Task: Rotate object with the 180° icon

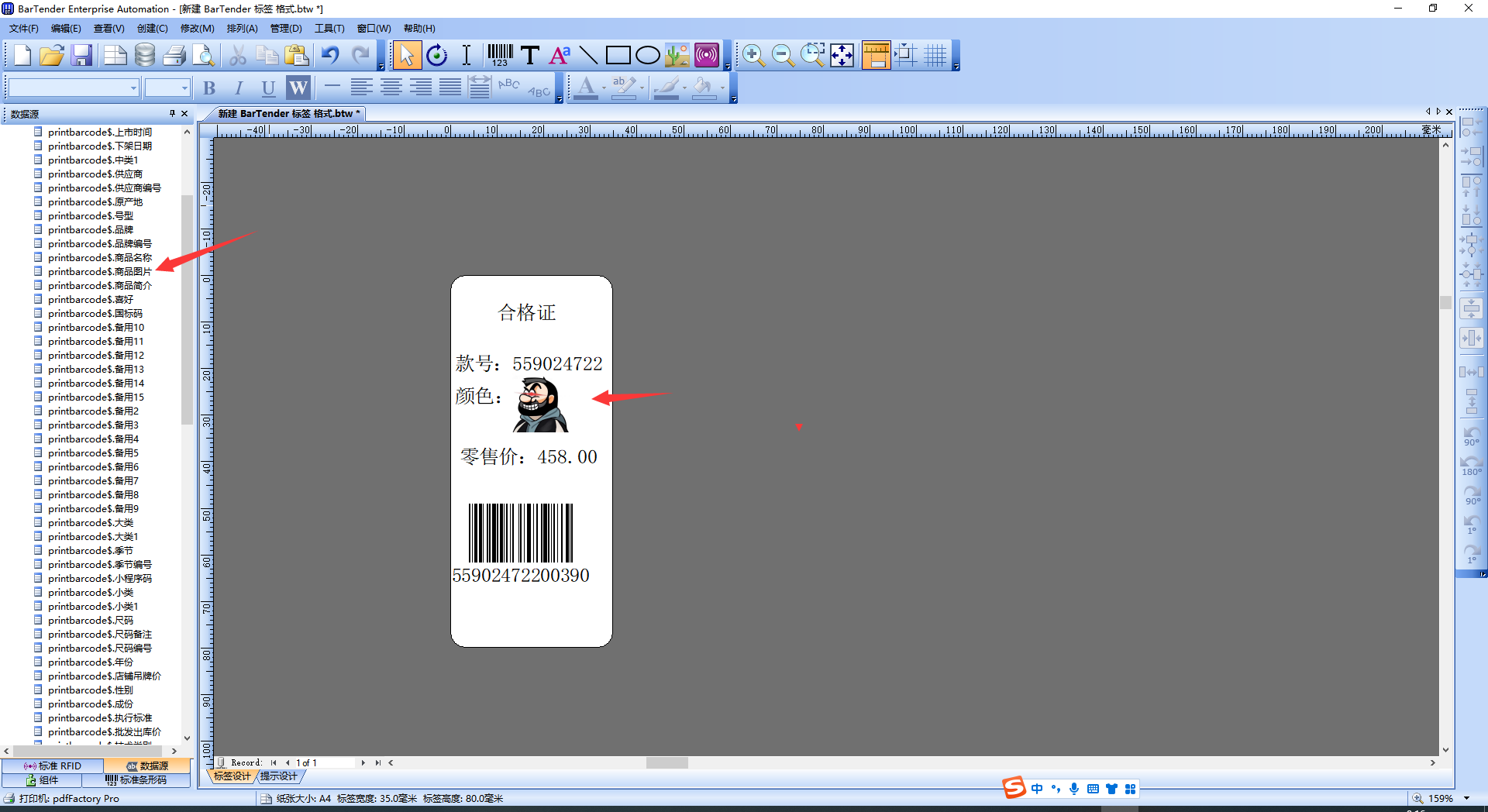Action: (x=1471, y=465)
